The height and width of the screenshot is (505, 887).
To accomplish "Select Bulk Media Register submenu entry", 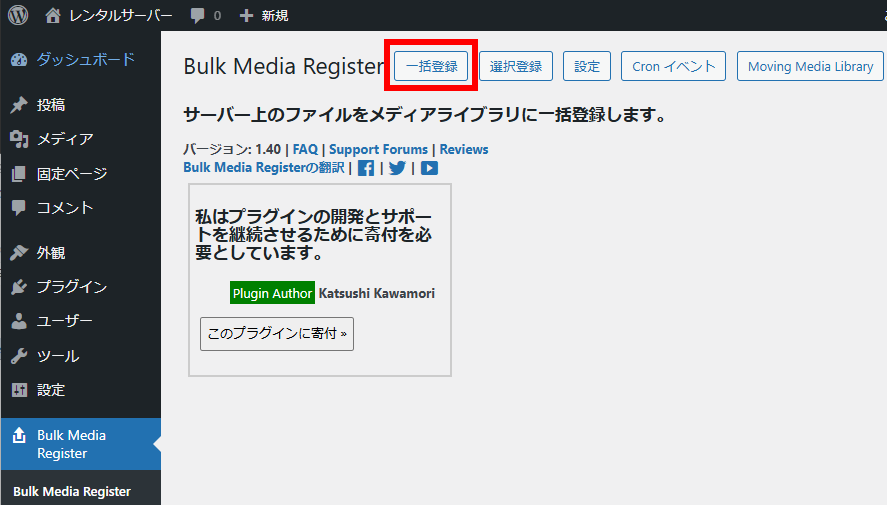I will point(72,491).
